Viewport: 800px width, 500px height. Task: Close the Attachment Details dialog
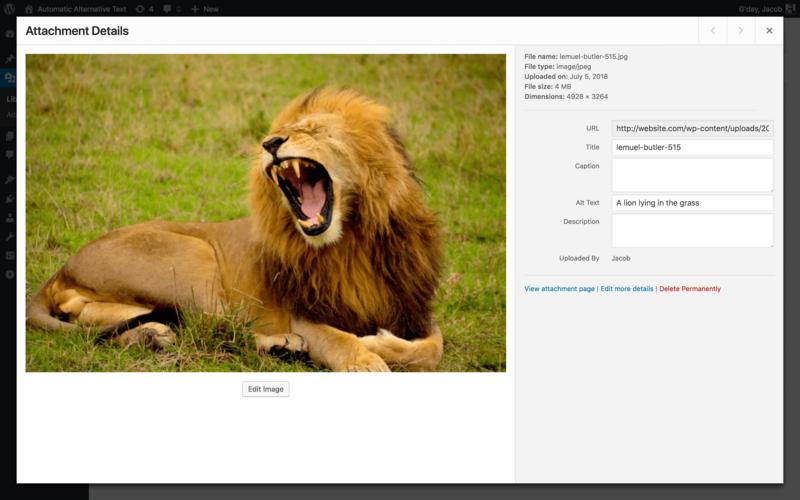(769, 31)
